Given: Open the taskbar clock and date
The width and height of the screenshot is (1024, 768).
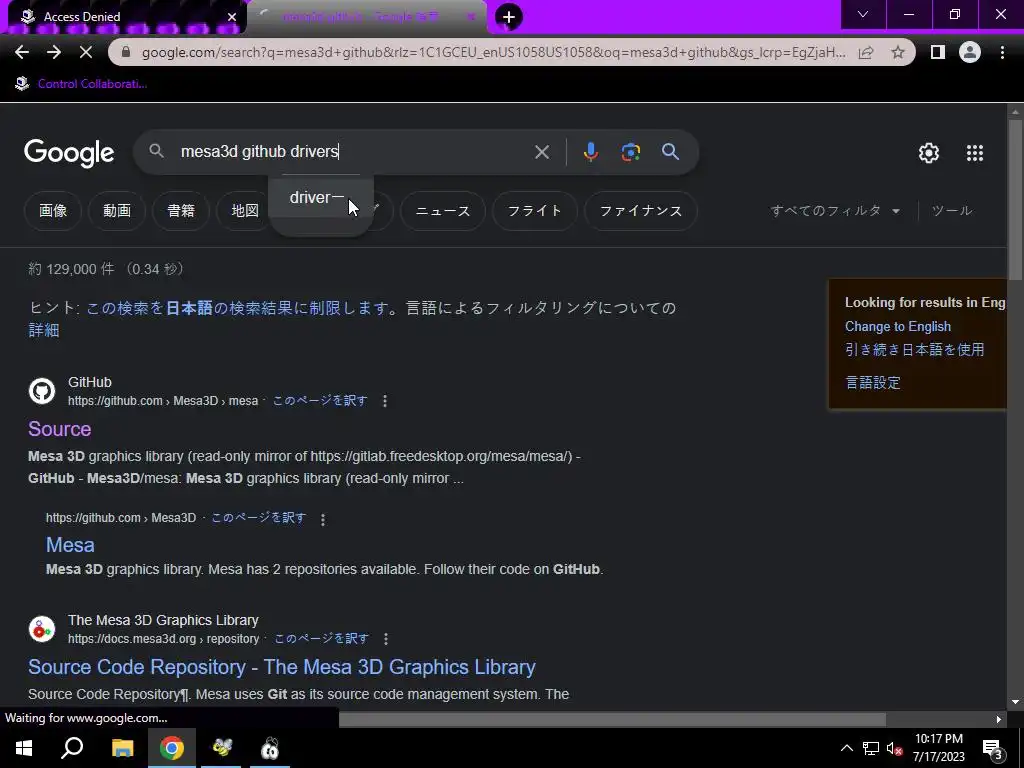Looking at the screenshot, I should coord(938,748).
